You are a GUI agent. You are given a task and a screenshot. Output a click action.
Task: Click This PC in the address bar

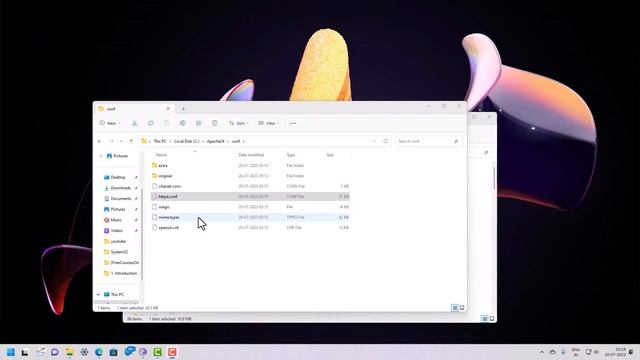(160, 141)
